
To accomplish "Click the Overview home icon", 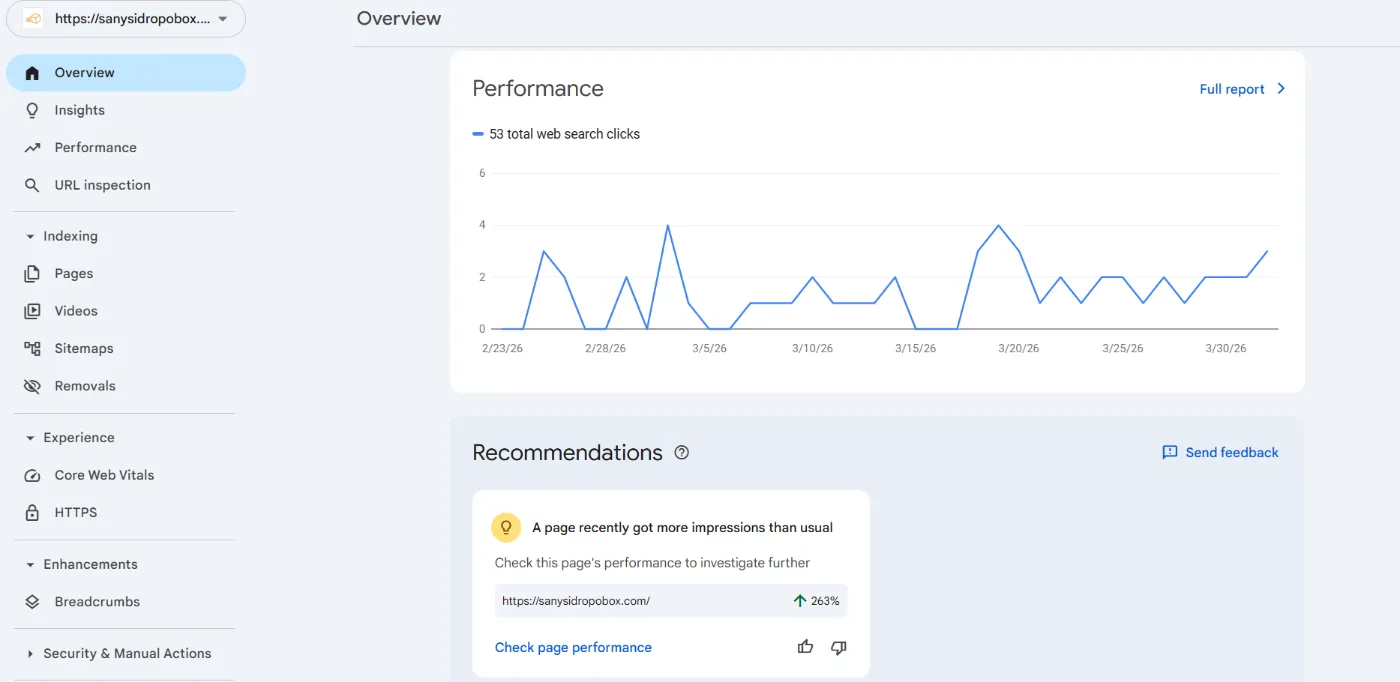I will coord(32,73).
